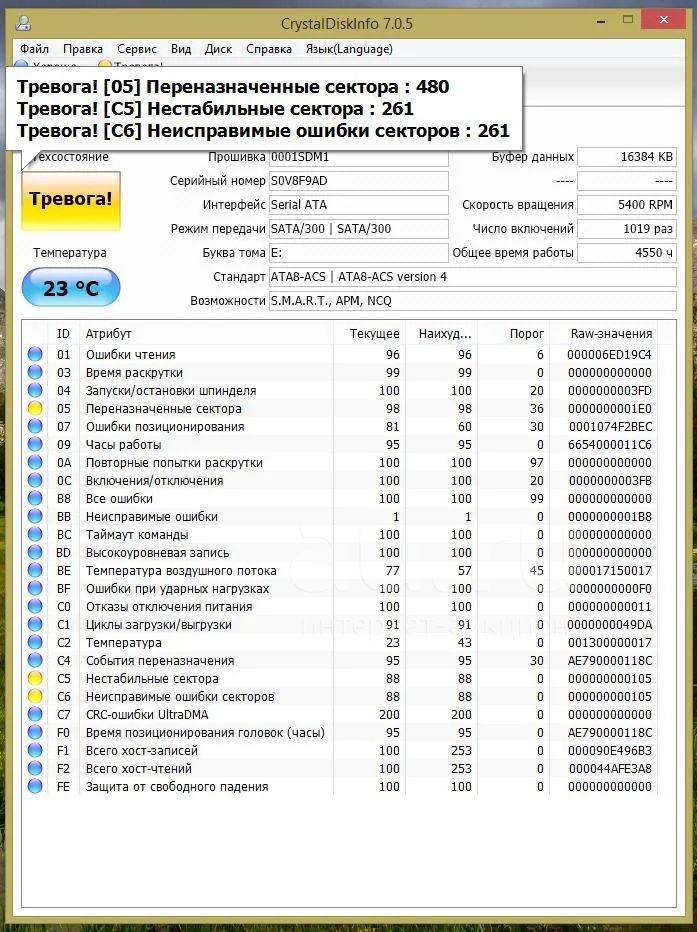This screenshot has height=932, width=697.
Task: Click the Буква тома field E:
Action: click(x=359, y=253)
